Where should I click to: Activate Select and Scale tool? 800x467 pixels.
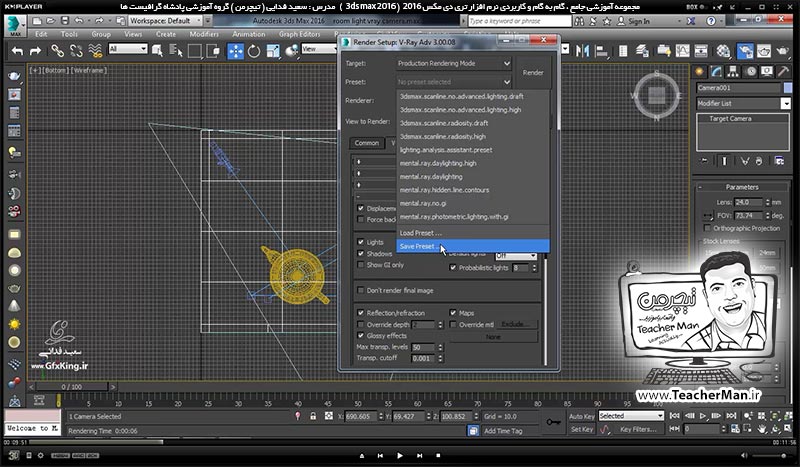click(x=273, y=51)
